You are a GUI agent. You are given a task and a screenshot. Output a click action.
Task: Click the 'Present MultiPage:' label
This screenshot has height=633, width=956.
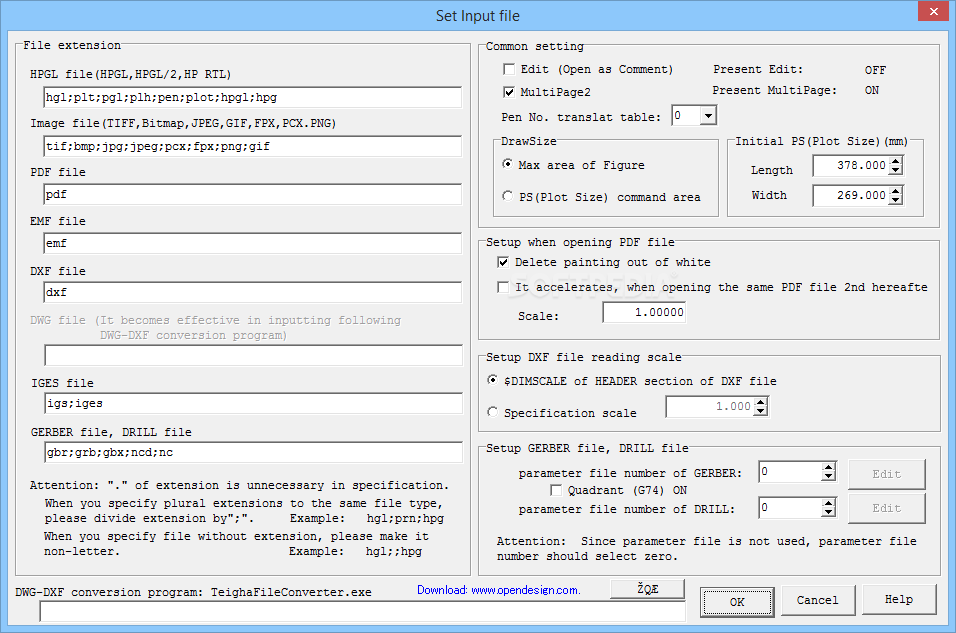pos(774,90)
